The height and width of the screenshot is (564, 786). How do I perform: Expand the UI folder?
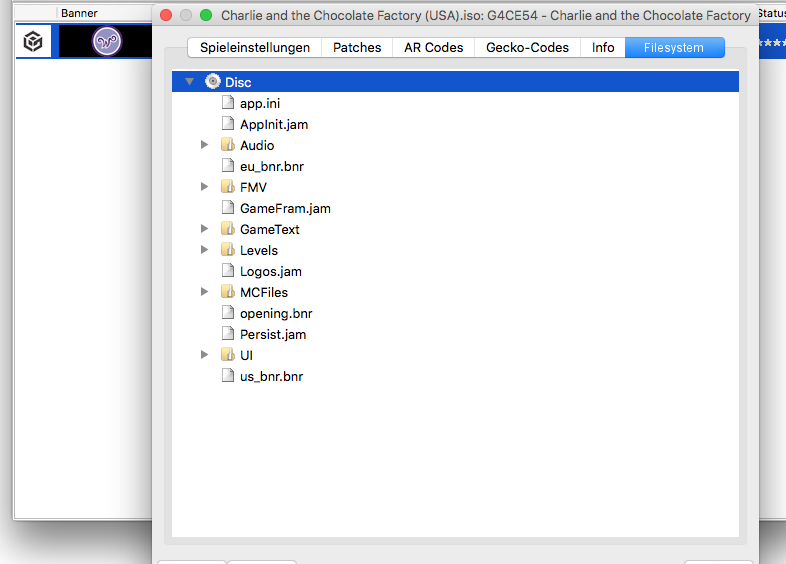204,355
